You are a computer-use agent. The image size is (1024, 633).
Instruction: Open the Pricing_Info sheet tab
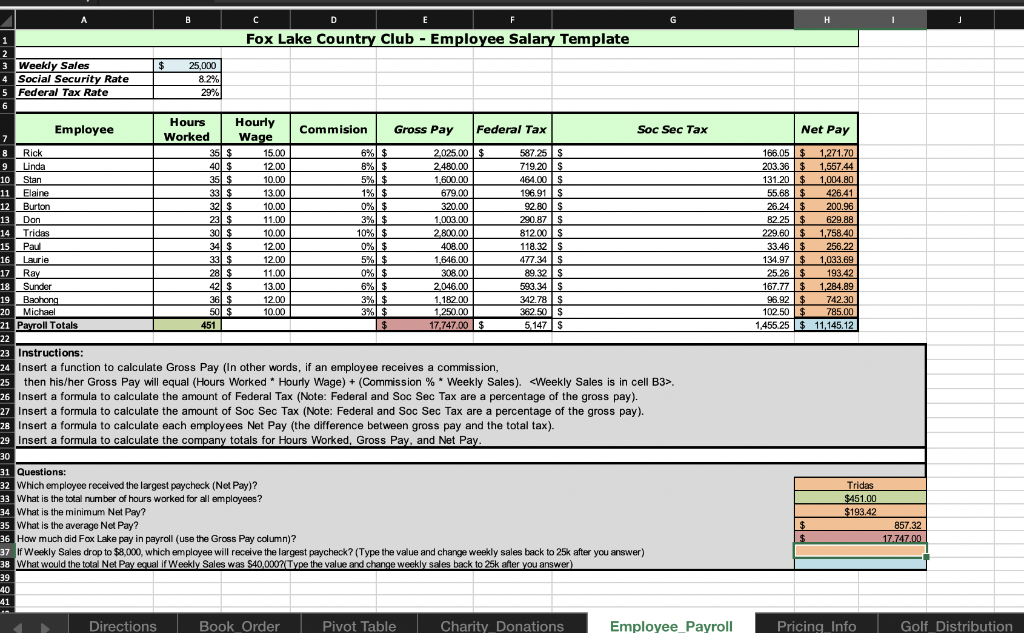816,625
